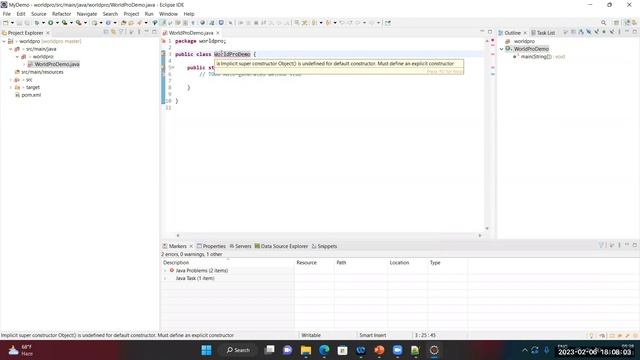
Task: Toggle Hide Non-Public Members in Outline
Action: 604,32
